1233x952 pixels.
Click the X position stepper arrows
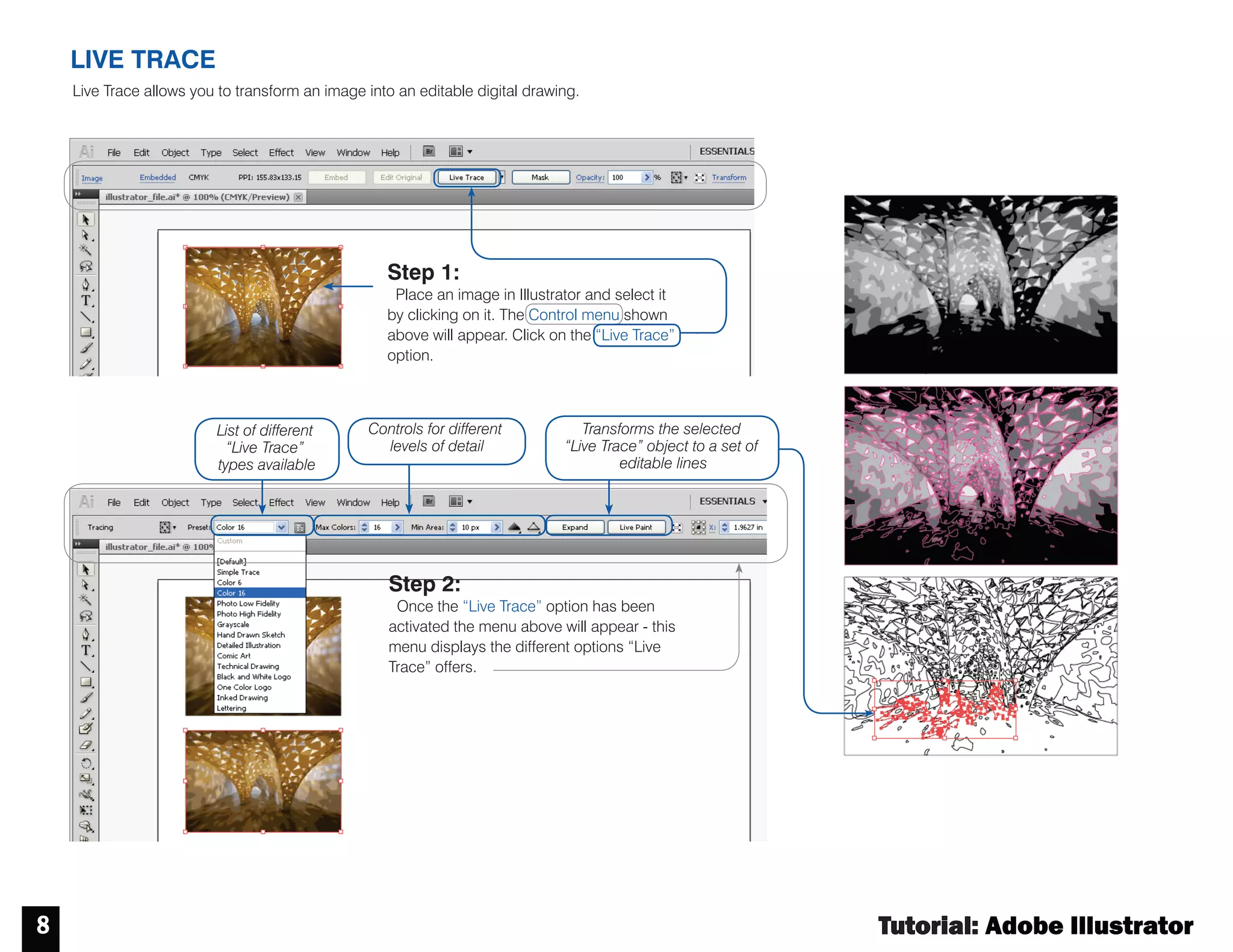coord(725,527)
